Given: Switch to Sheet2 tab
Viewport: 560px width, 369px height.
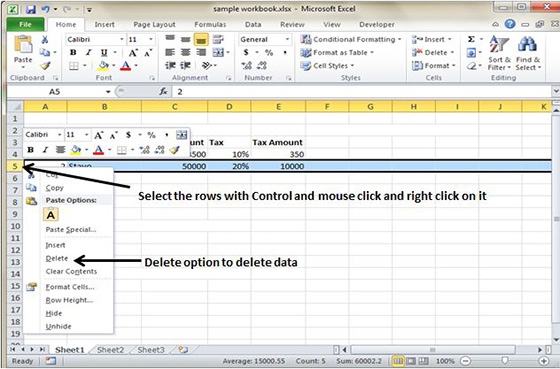Looking at the screenshot, I should [x=110, y=350].
